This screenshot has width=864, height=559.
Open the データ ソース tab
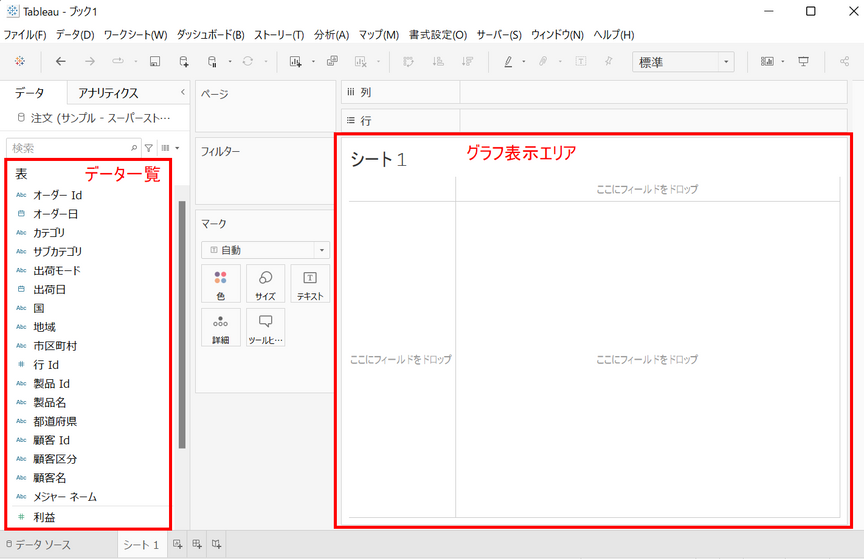(39, 545)
